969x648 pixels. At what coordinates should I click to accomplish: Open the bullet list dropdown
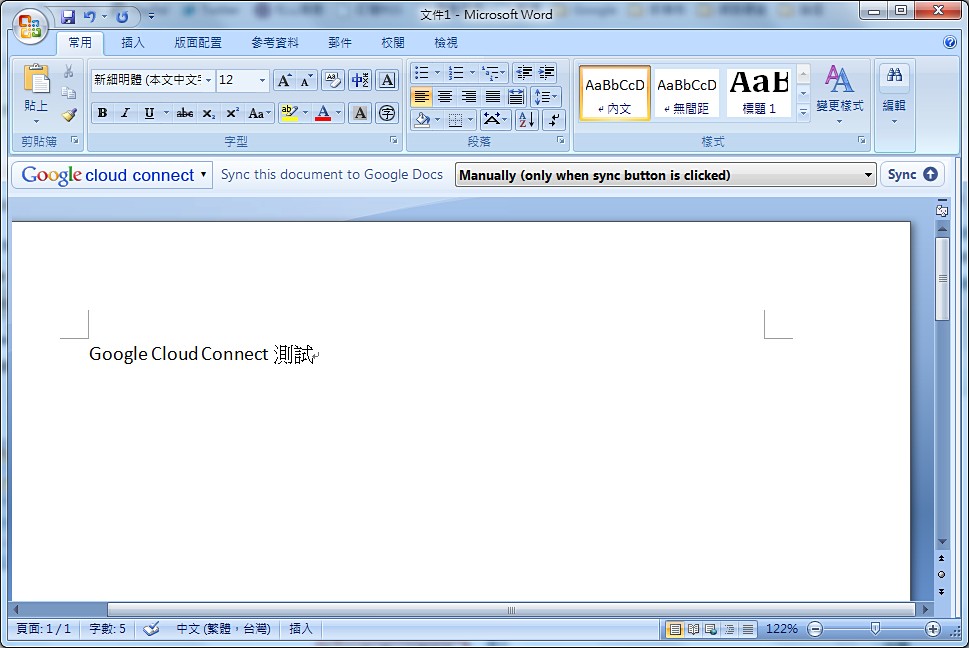437,73
